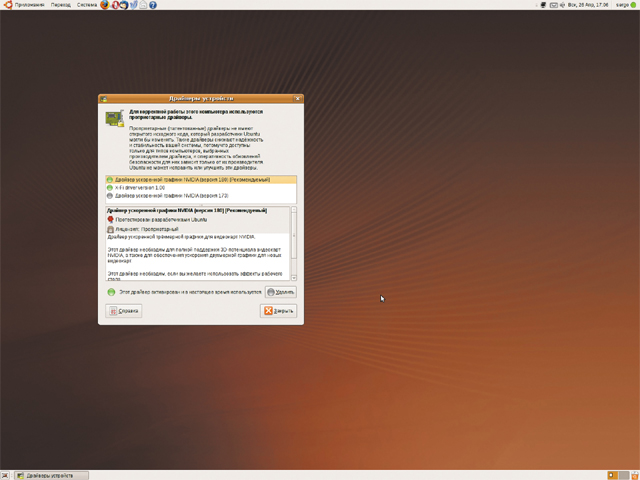Image resolution: width=640 pixels, height=480 pixels.
Task: Click scroll-down arrow of driver description
Action: click(293, 278)
